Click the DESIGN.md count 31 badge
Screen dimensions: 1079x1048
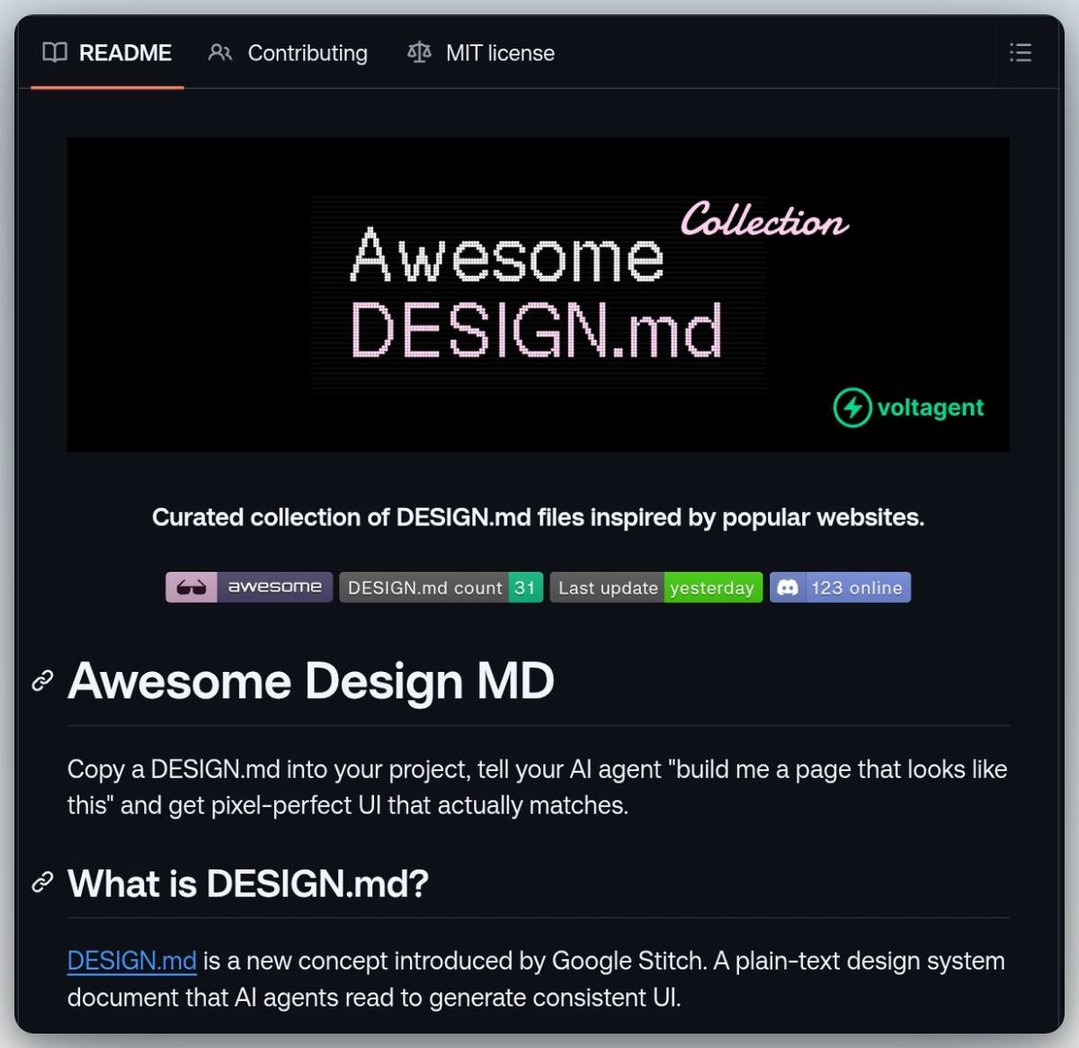[441, 587]
